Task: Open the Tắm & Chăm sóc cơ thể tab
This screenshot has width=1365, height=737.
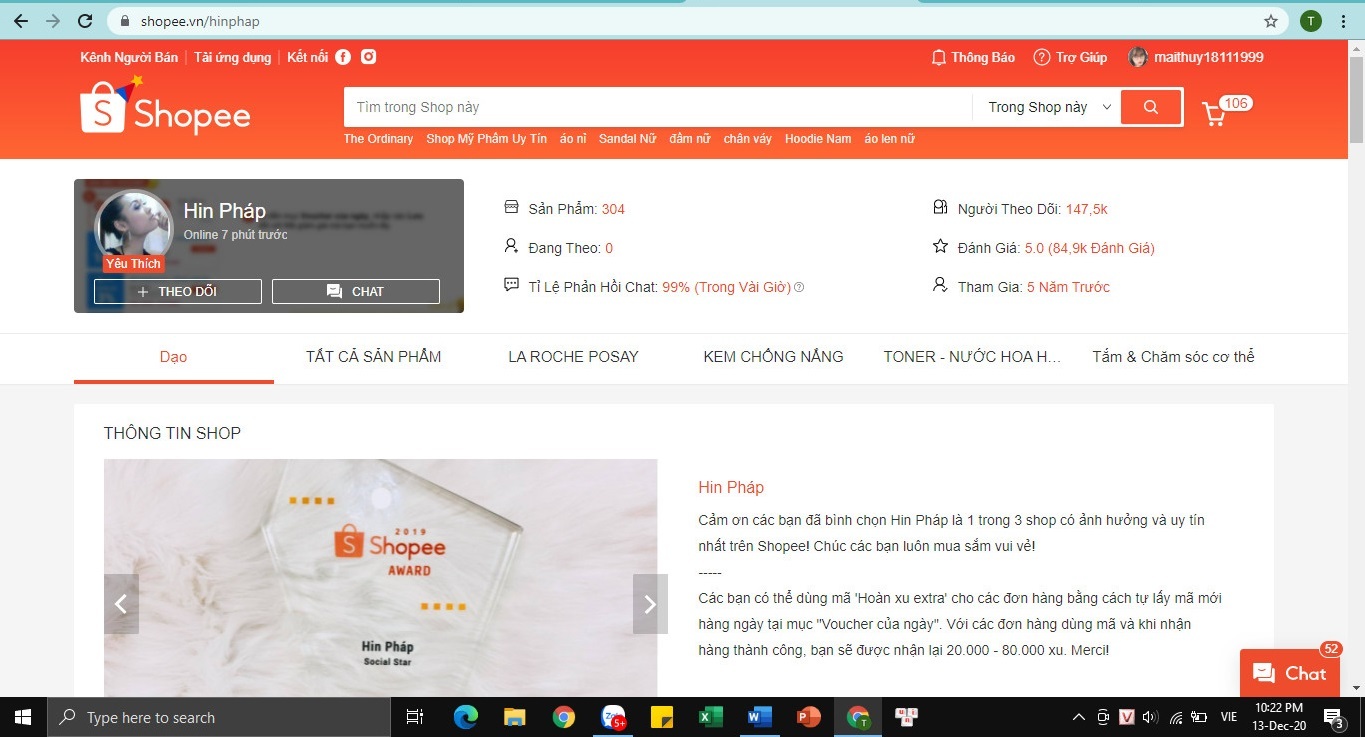Action: [x=1174, y=357]
